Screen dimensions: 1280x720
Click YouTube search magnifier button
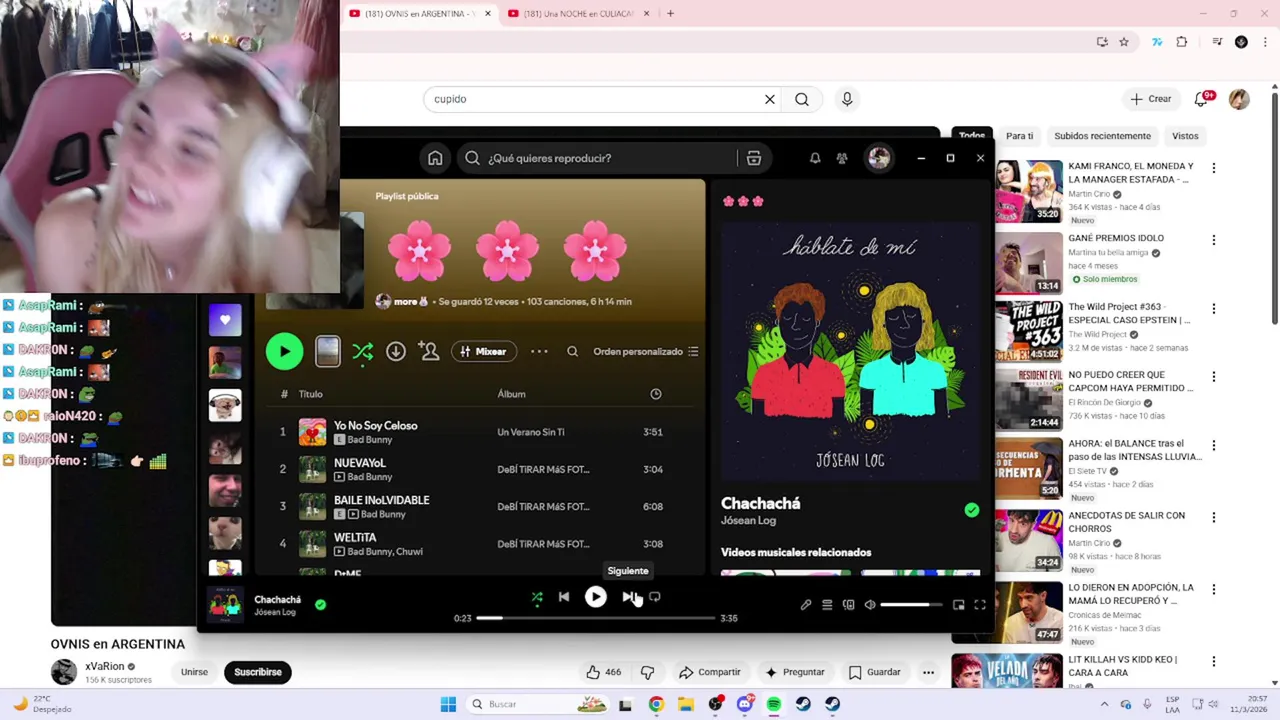coord(802,99)
